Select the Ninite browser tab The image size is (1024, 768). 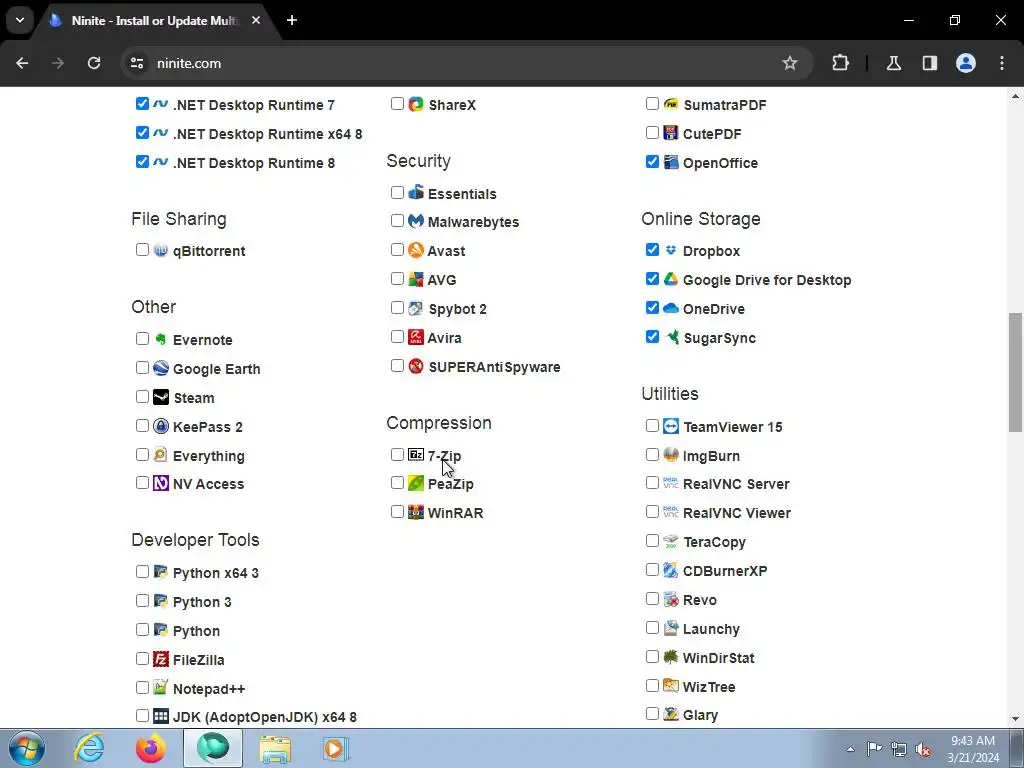[154, 21]
